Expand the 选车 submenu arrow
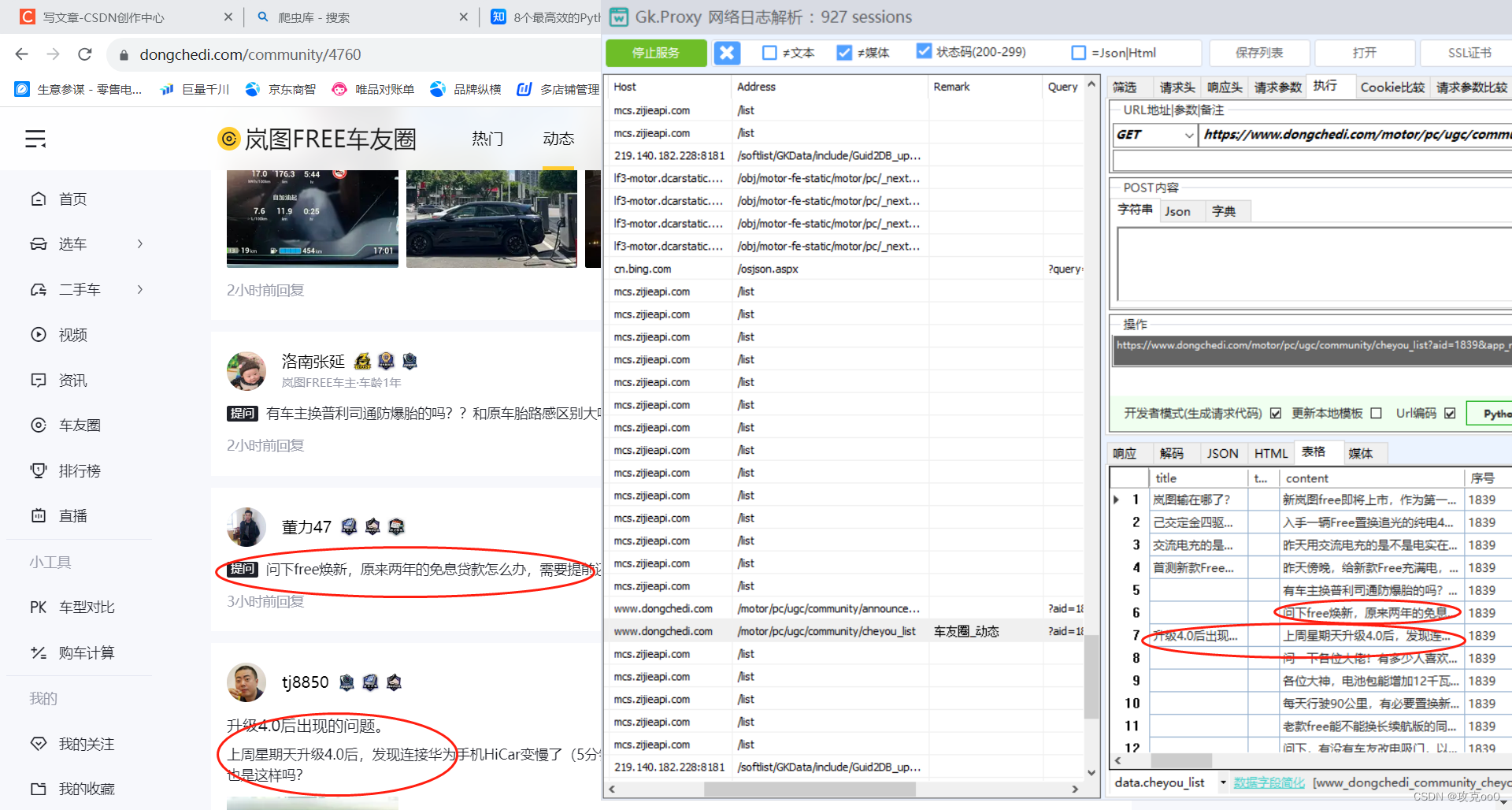Image resolution: width=1512 pixels, height=810 pixels. coord(140,244)
